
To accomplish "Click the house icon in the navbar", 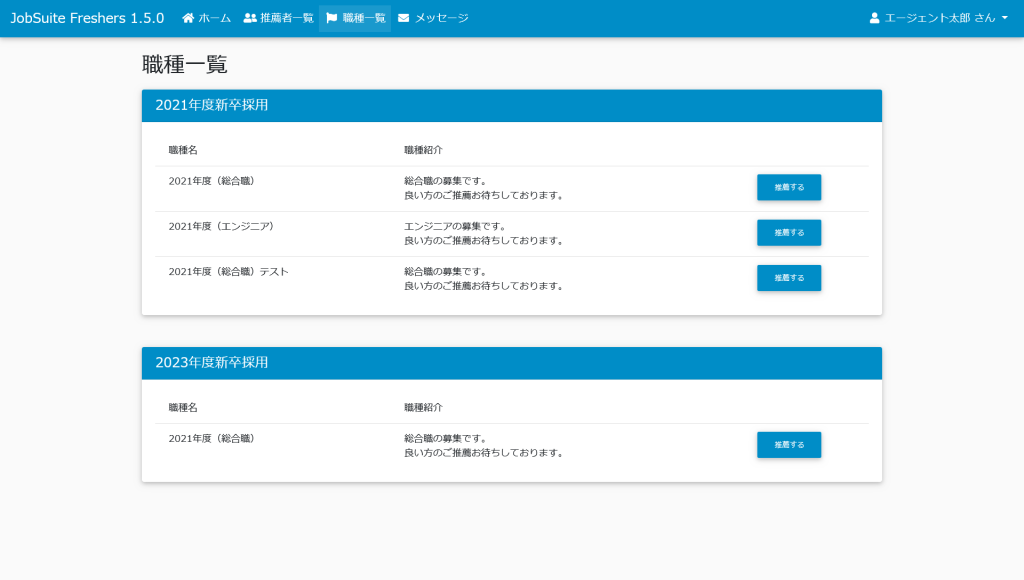I will click(x=188, y=18).
